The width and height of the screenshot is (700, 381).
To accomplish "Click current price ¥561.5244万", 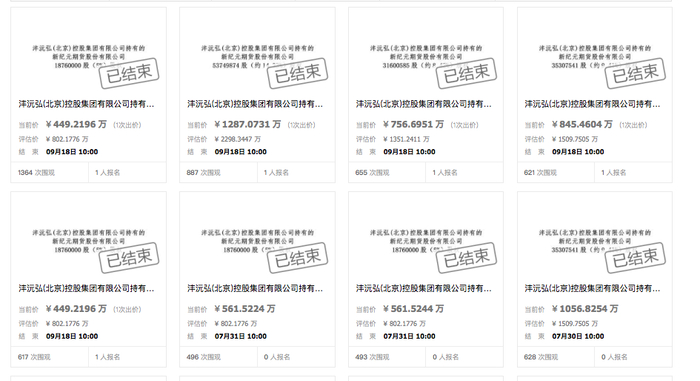I will (x=413, y=309).
